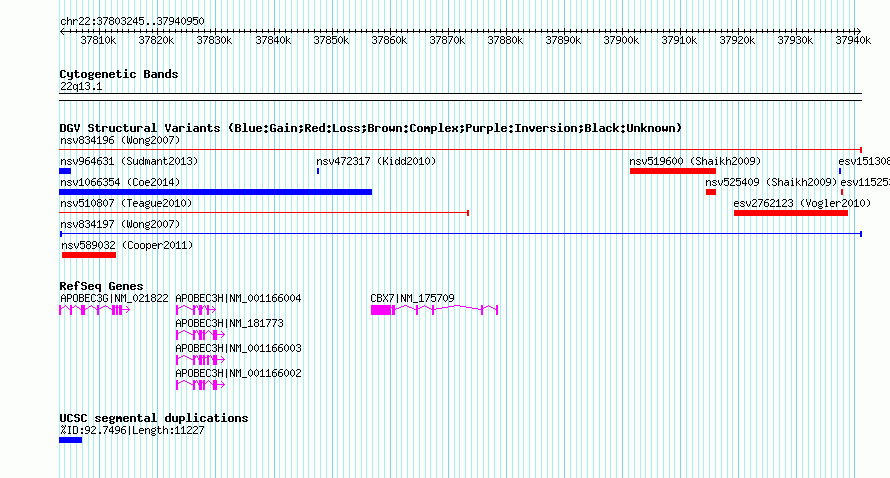Viewport: 890px width, 478px height.
Task: Click the tiny blue marker under nsv472317
Action: point(318,171)
